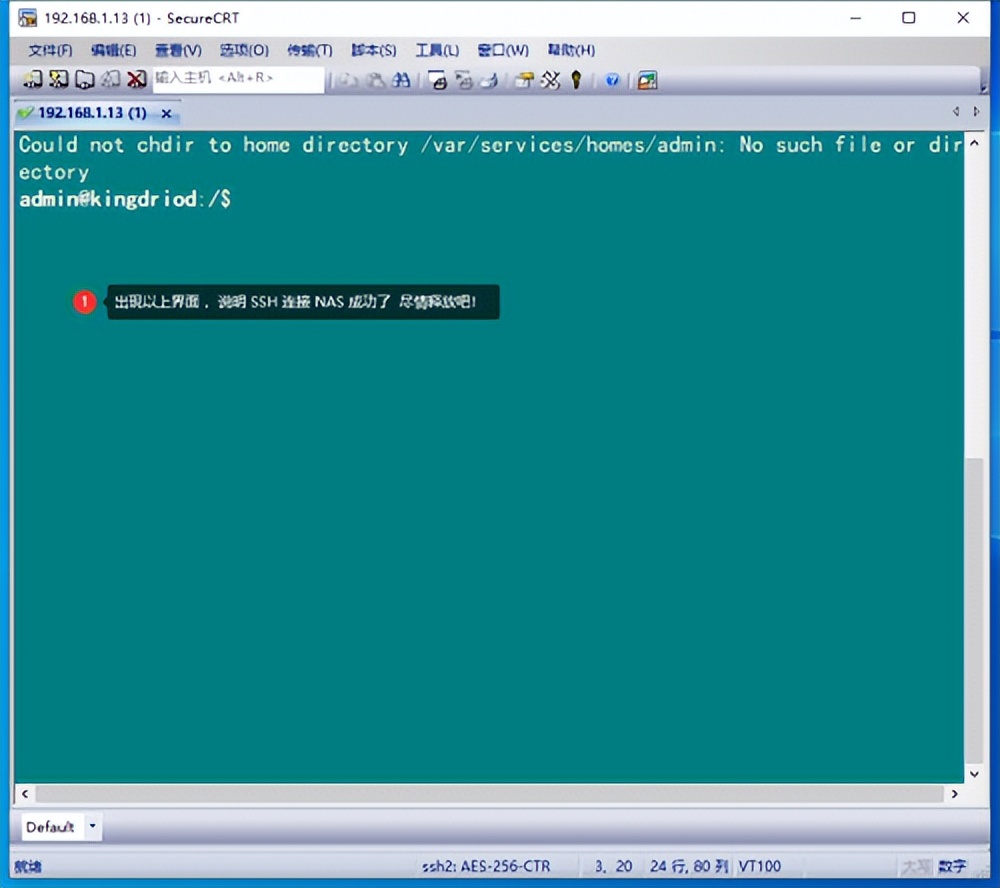Click the greyed Reconnect toolbar icon
This screenshot has width=1000, height=888.
[110, 80]
